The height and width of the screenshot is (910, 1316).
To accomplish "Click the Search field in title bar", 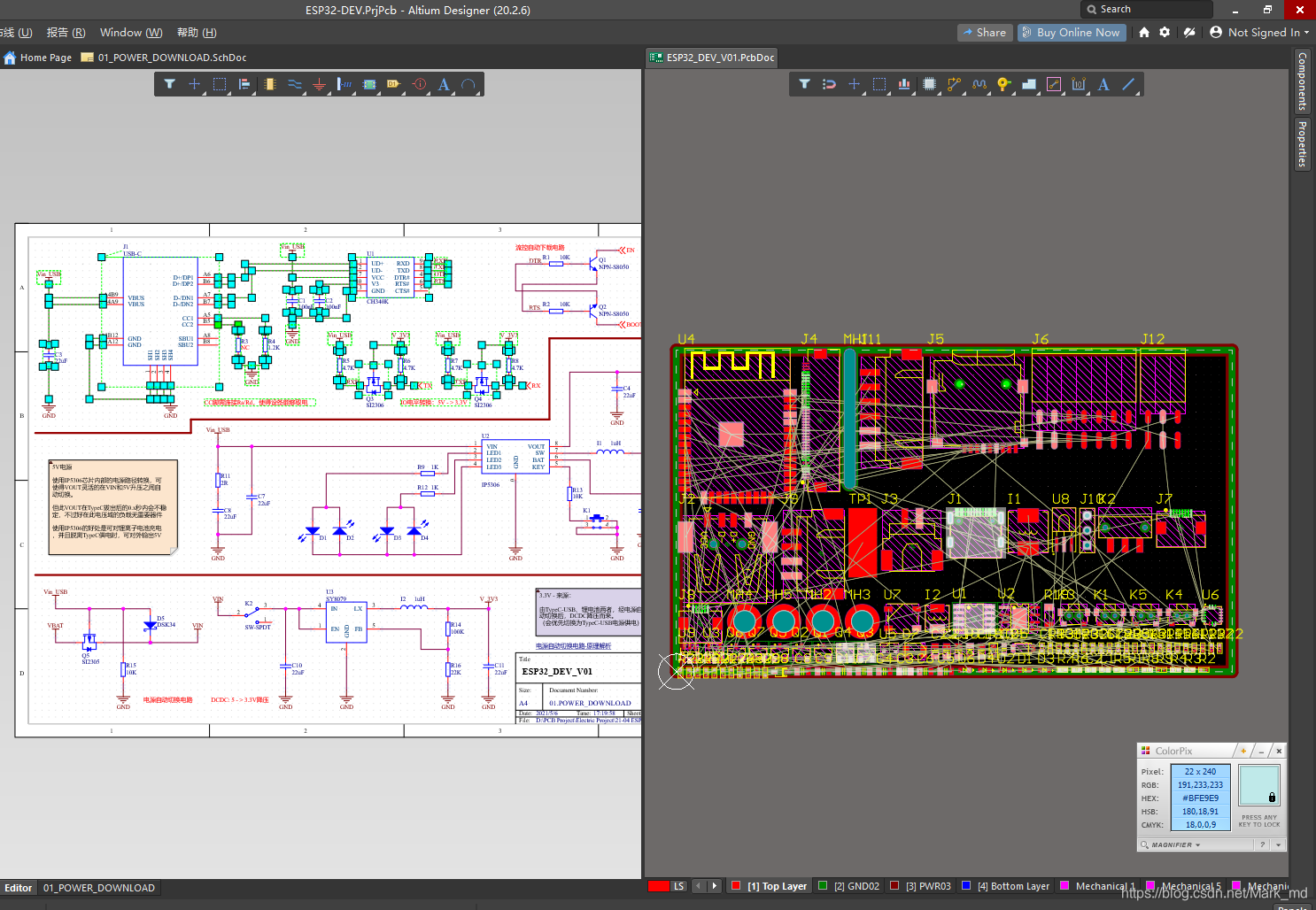I will [x=1146, y=9].
